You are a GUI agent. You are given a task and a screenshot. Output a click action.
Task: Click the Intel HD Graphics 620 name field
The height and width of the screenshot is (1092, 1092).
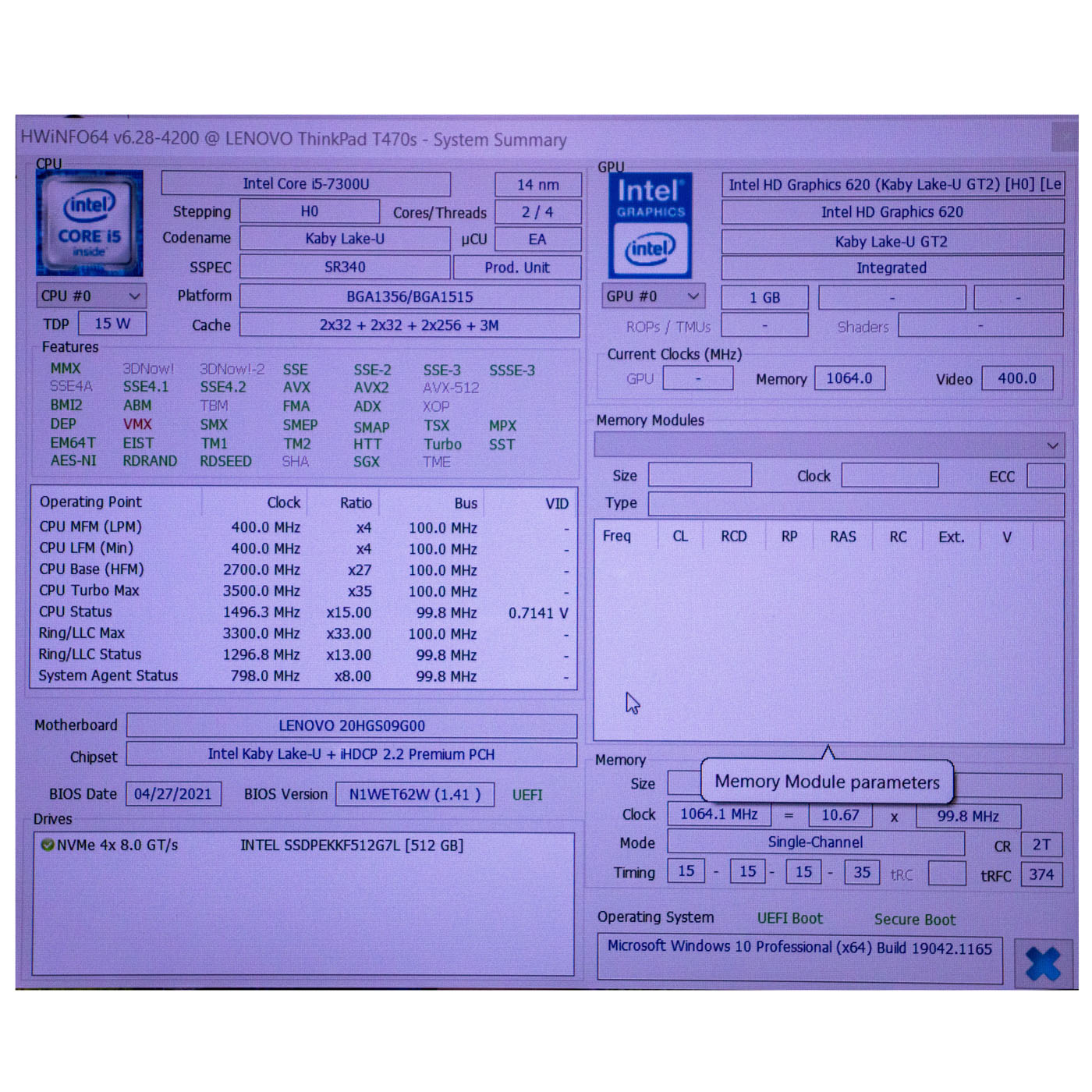(892, 212)
